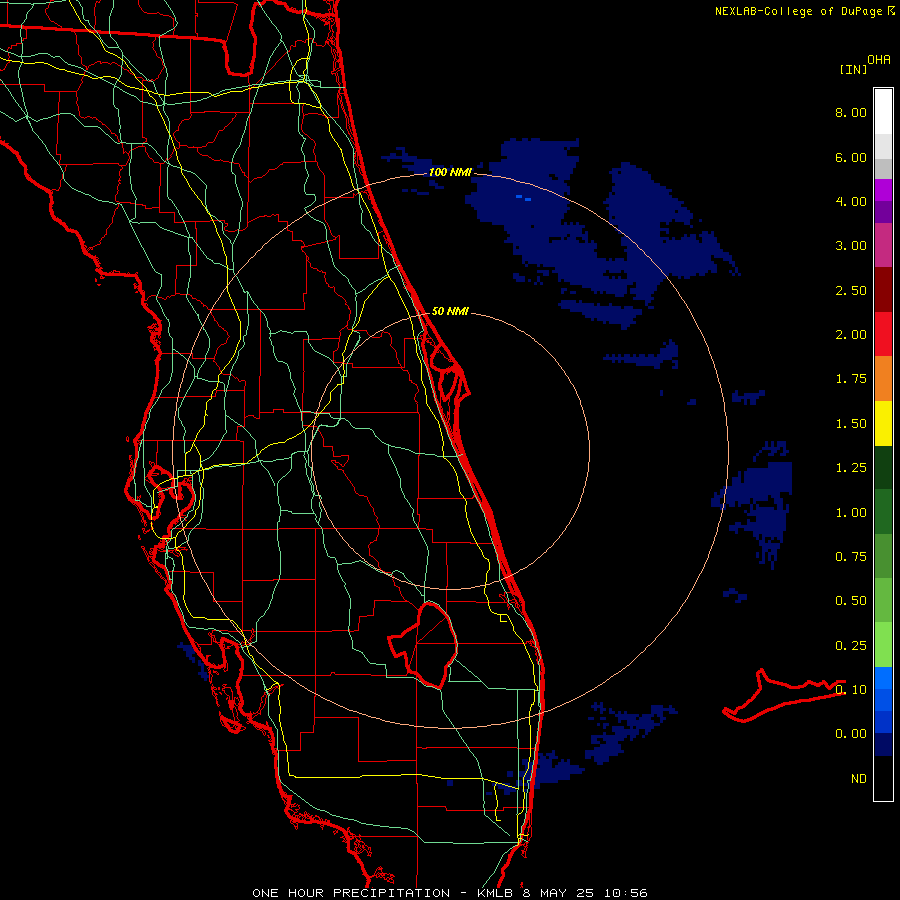This screenshot has height=900, width=900.
Task: Select the 6.00 legend value
Action: pyautogui.click(x=851, y=157)
